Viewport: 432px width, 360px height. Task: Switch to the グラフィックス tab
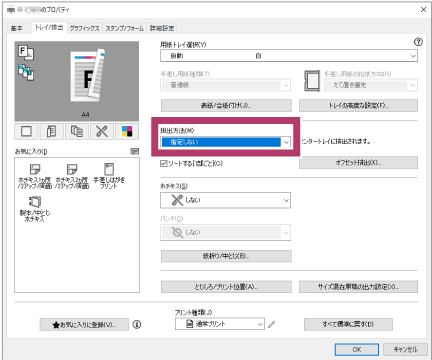[84, 28]
